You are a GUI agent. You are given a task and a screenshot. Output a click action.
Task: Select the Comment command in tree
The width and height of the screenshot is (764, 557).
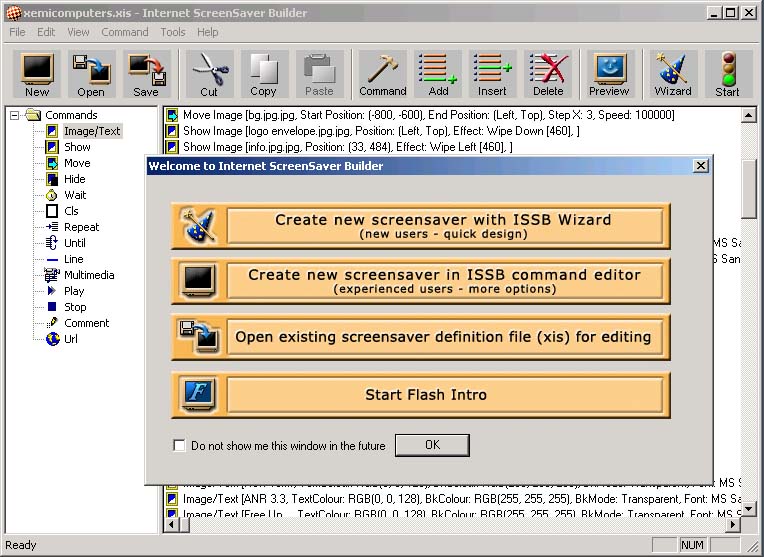(87, 323)
